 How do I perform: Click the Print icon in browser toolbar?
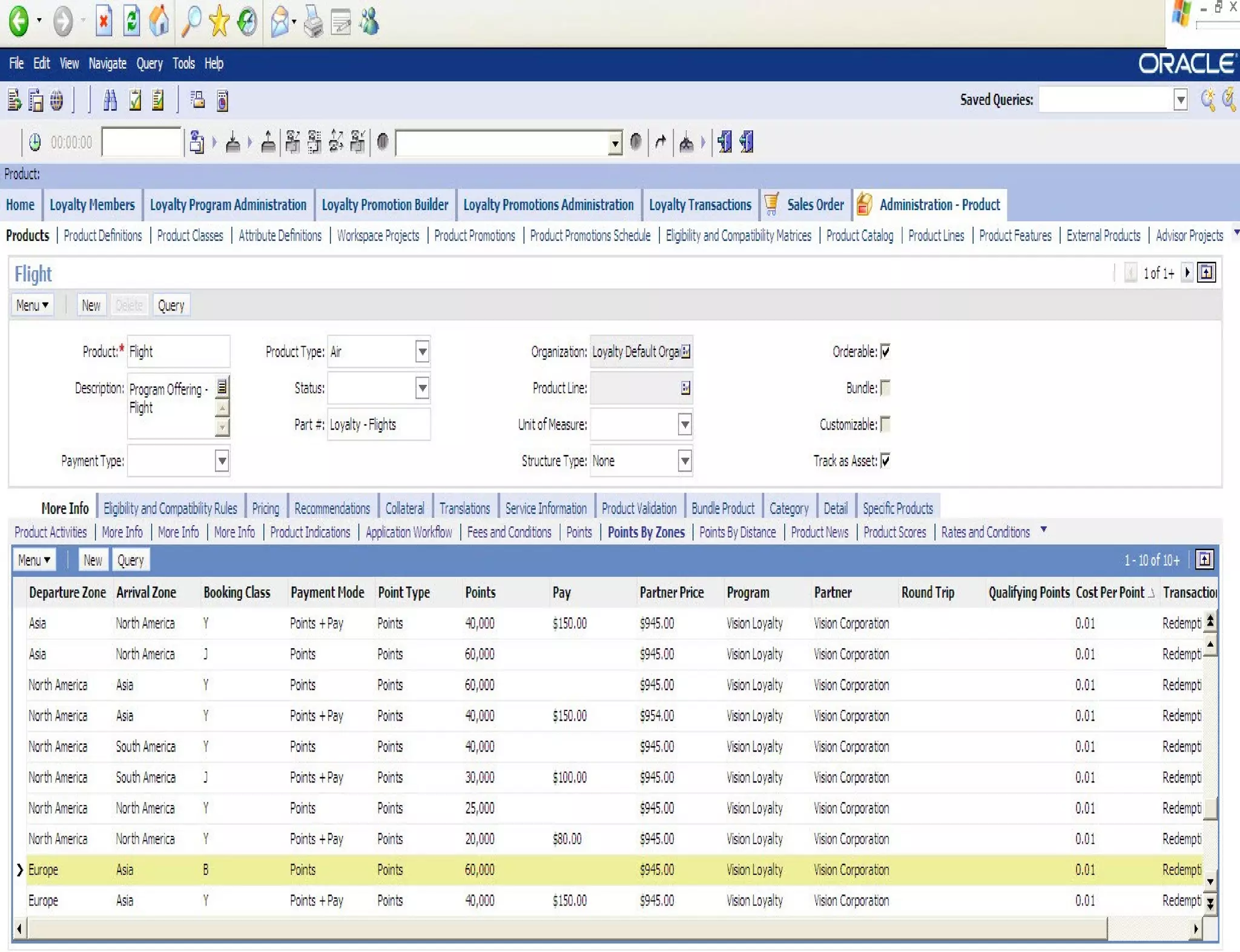[x=313, y=22]
